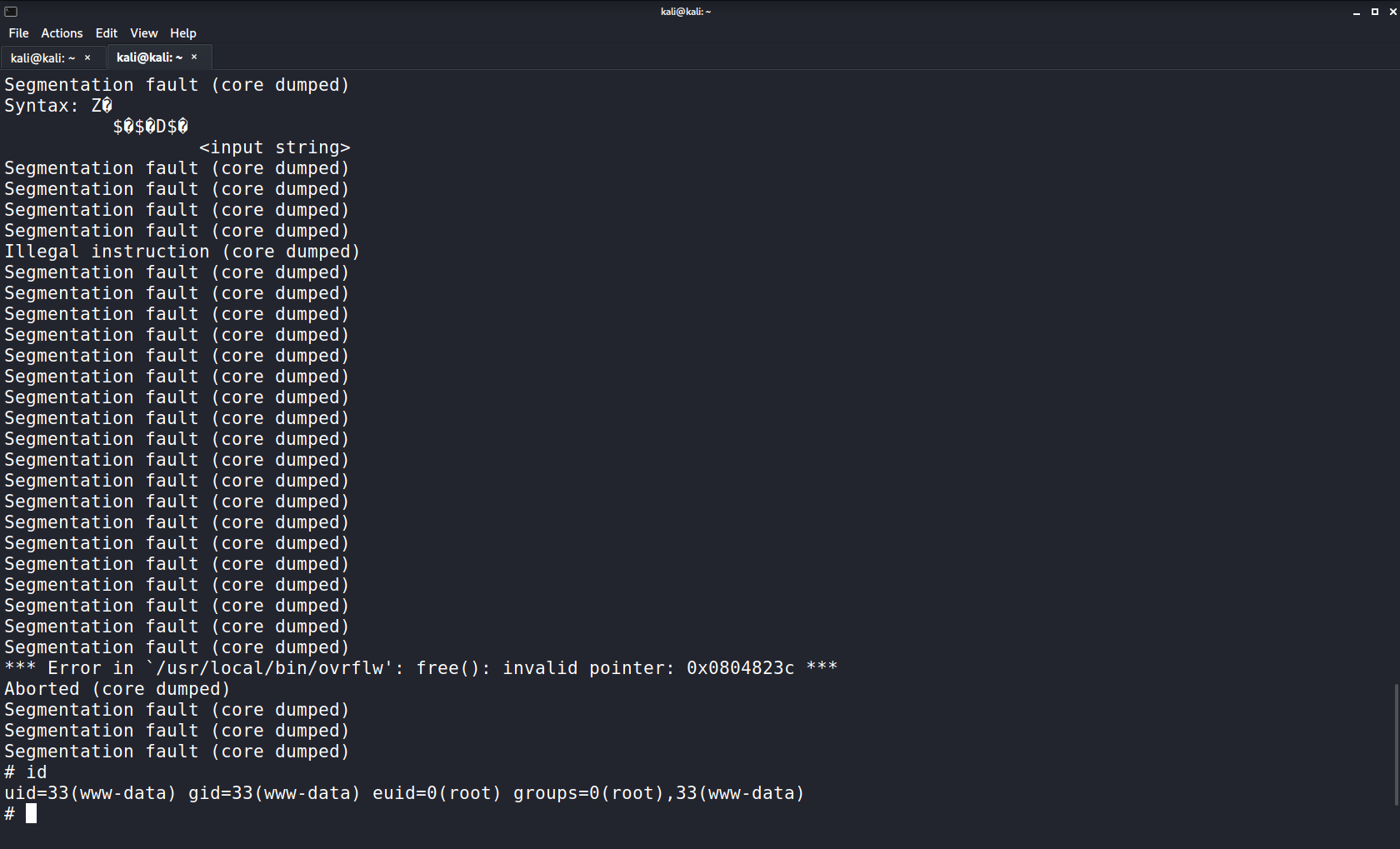Close the first kali@kali tab
Screen dimensions: 1400x849
click(87, 57)
